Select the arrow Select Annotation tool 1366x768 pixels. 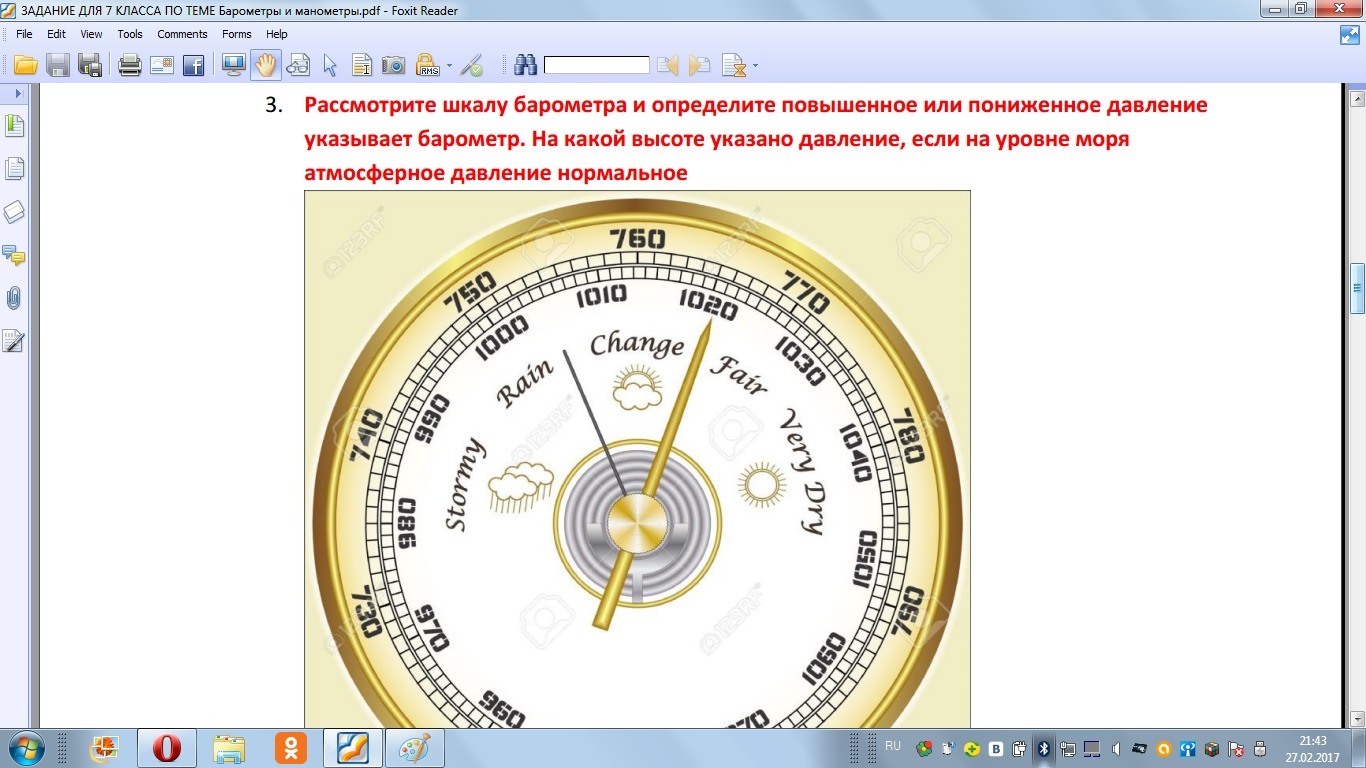pyautogui.click(x=330, y=66)
